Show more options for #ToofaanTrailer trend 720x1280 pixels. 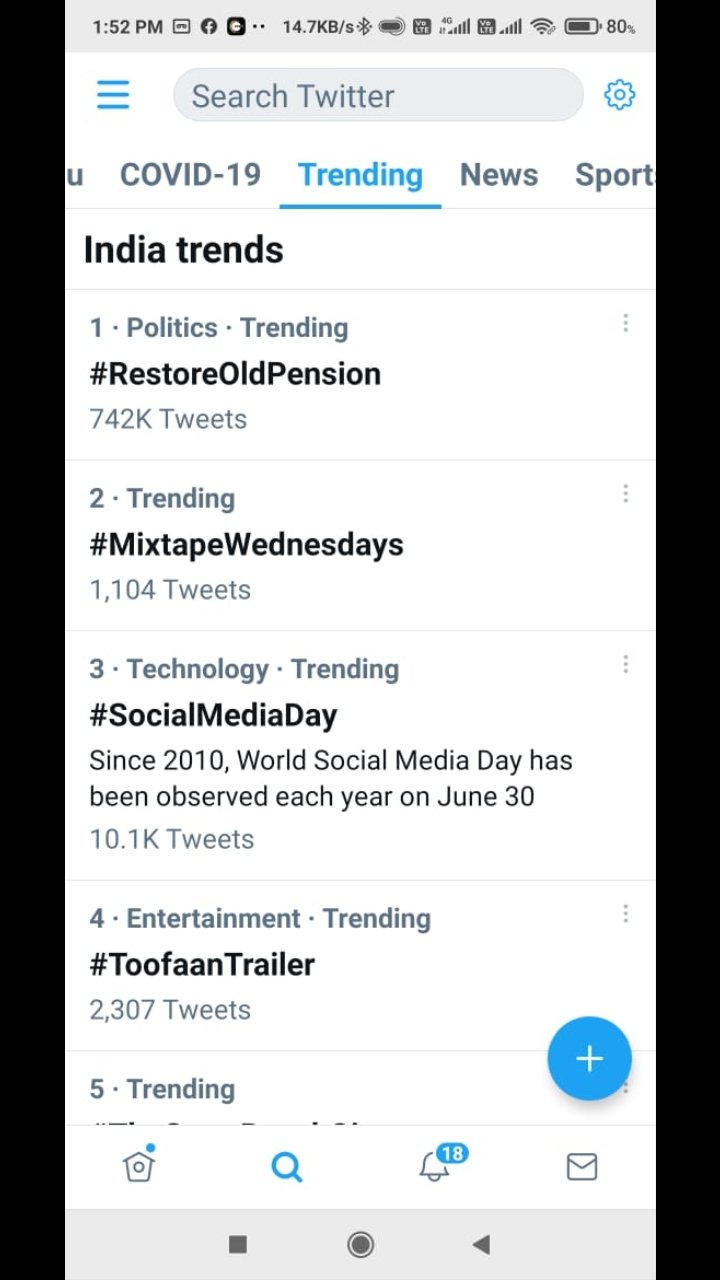click(x=626, y=914)
